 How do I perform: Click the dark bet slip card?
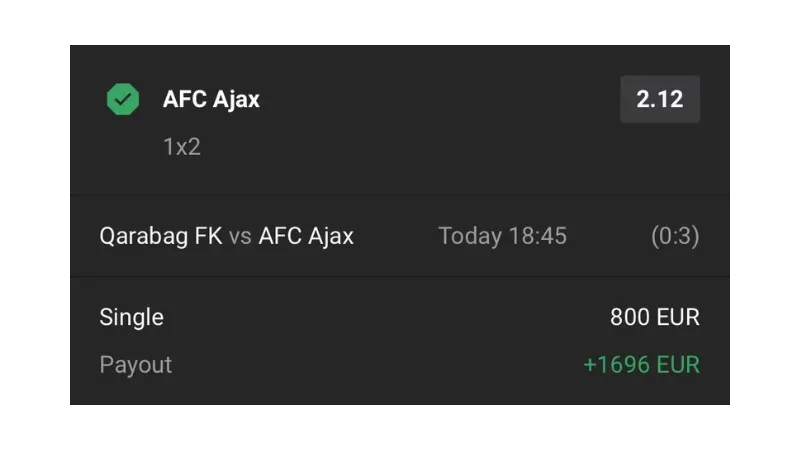click(x=400, y=225)
